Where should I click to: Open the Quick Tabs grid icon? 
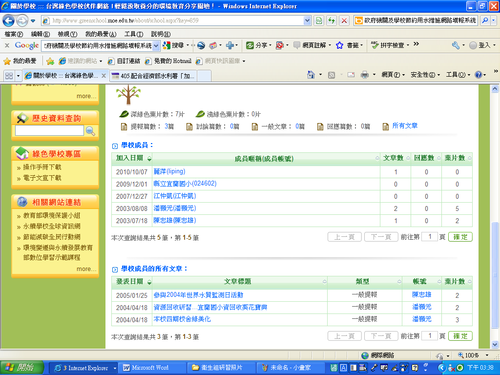(9, 76)
